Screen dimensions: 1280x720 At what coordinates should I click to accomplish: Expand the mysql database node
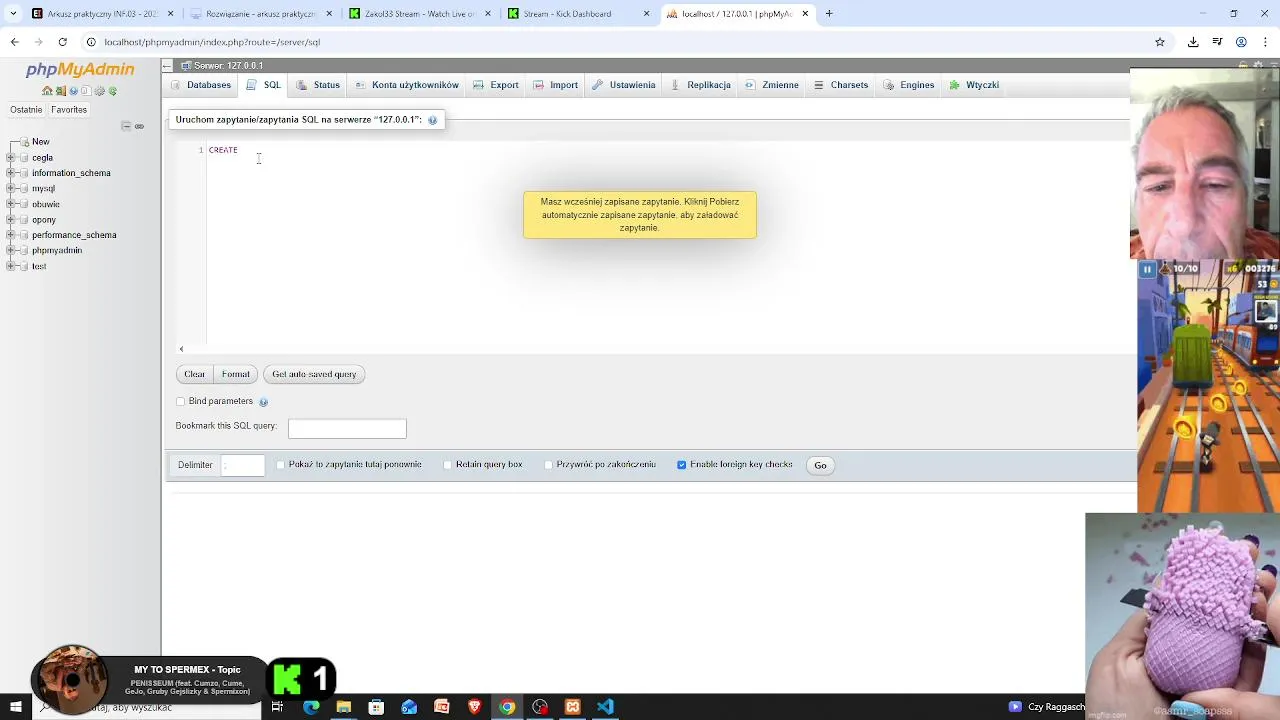pos(11,189)
